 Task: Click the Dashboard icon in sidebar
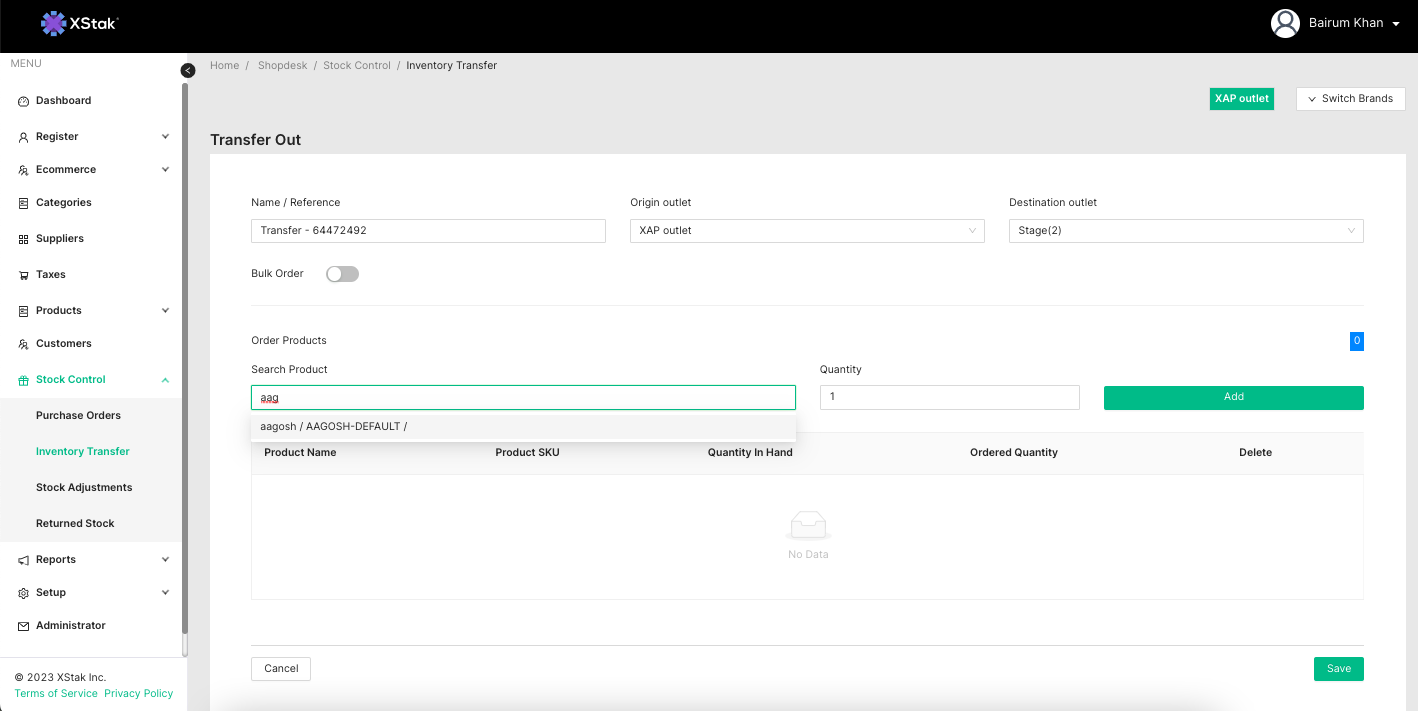click(x=24, y=101)
